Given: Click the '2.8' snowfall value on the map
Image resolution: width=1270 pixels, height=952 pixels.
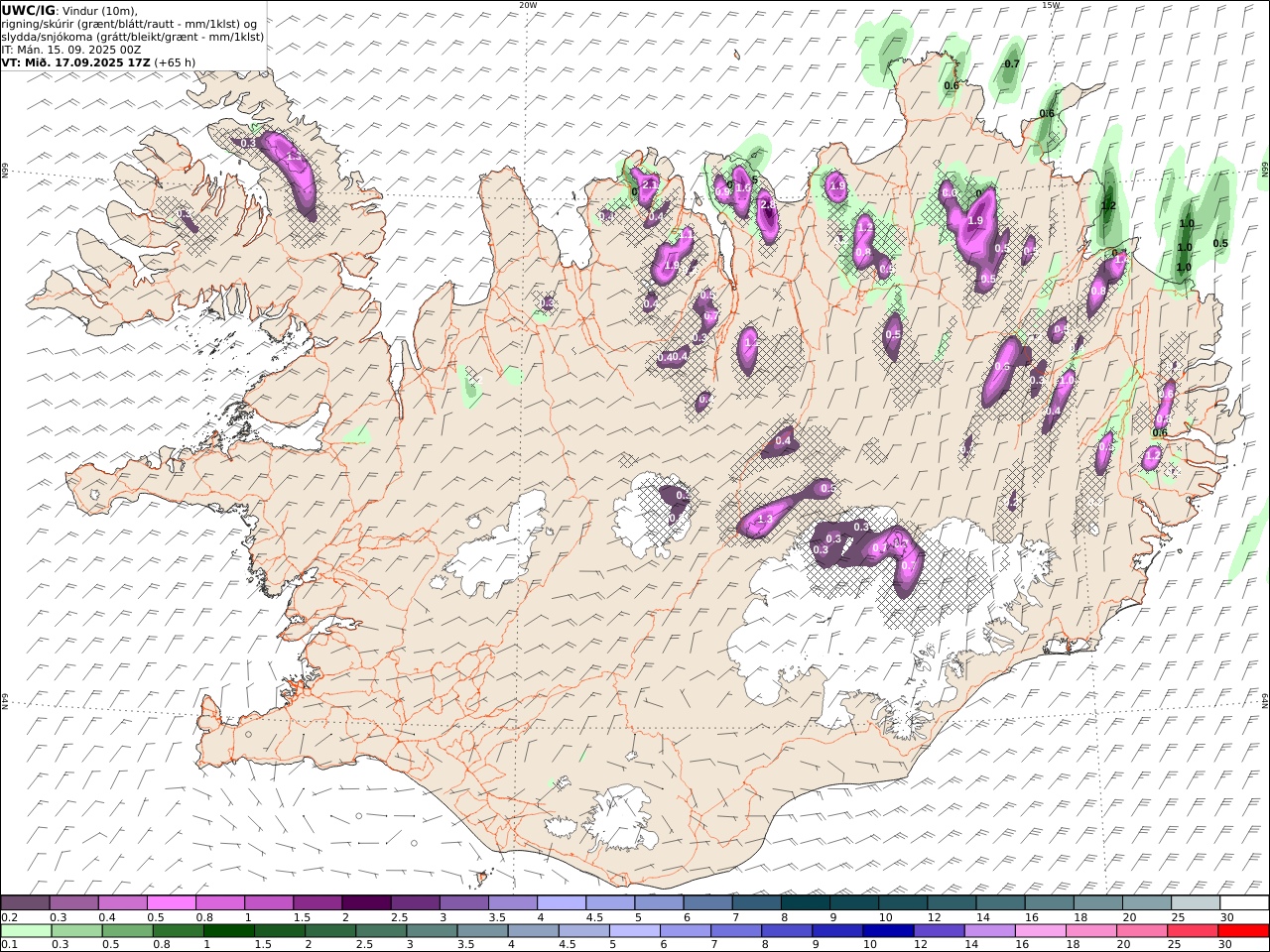Looking at the screenshot, I should click(x=766, y=204).
